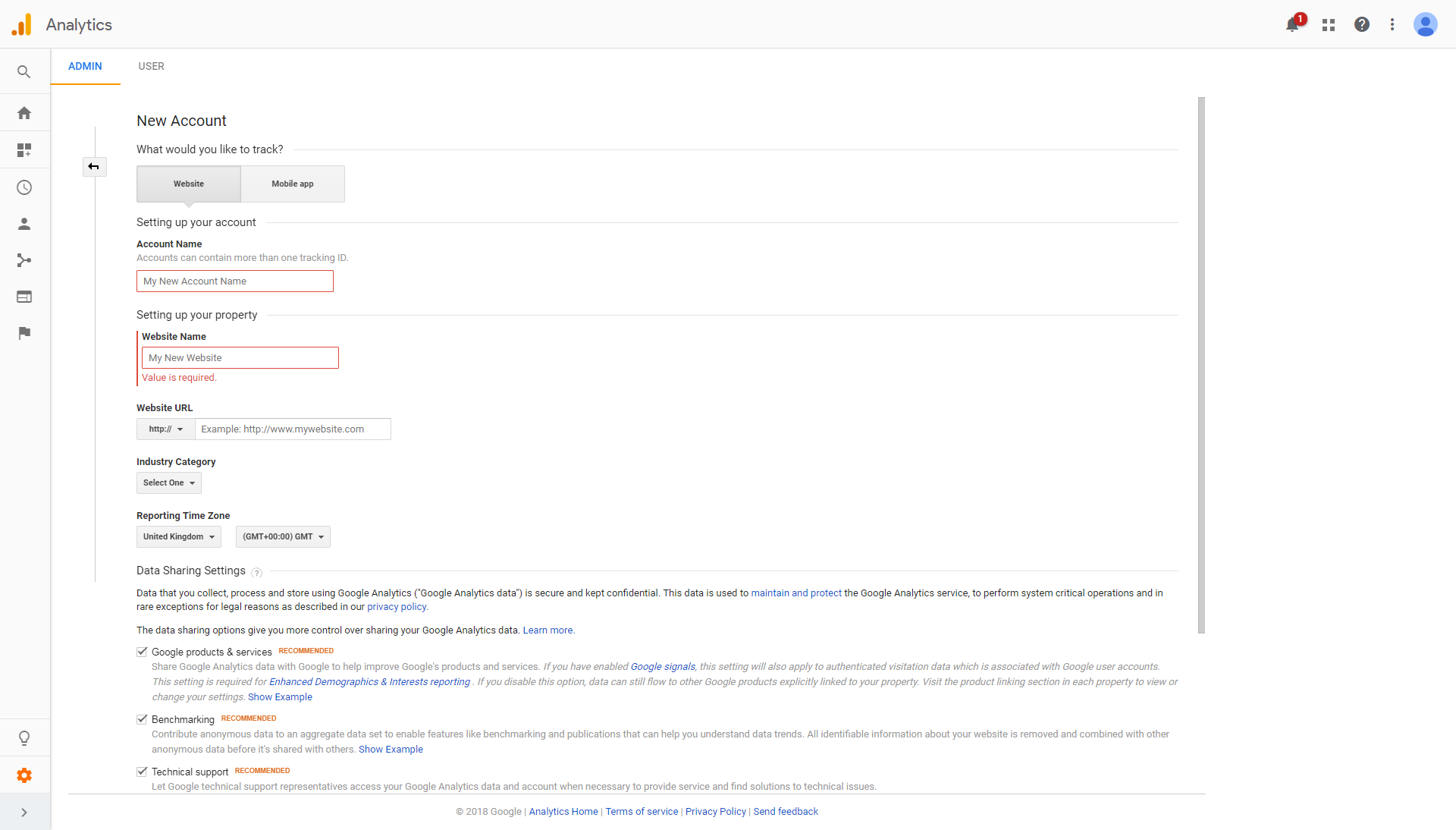The height and width of the screenshot is (830, 1456).
Task: Focus the Website URL input field
Action: [293, 429]
